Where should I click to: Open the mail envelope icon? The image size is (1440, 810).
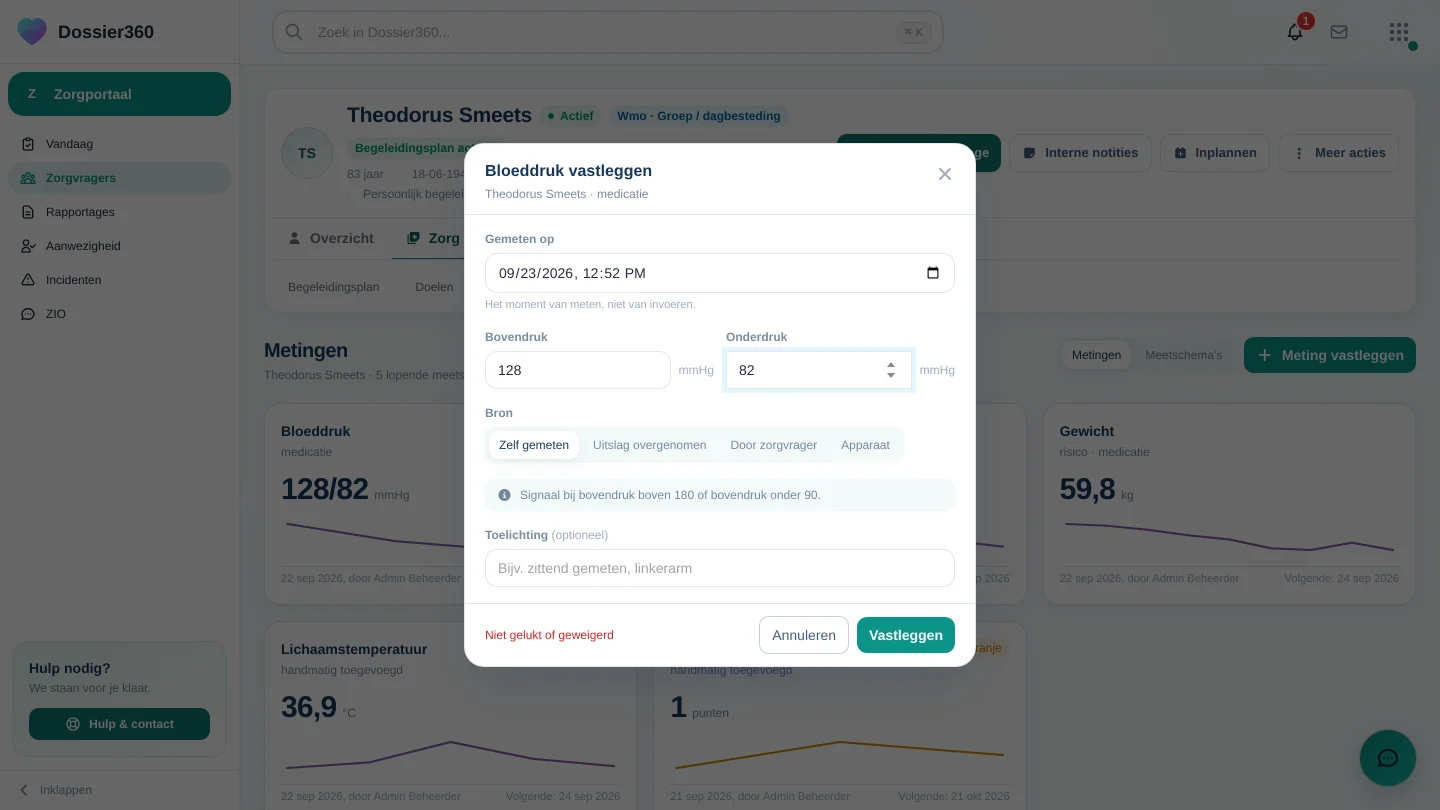coord(1339,32)
